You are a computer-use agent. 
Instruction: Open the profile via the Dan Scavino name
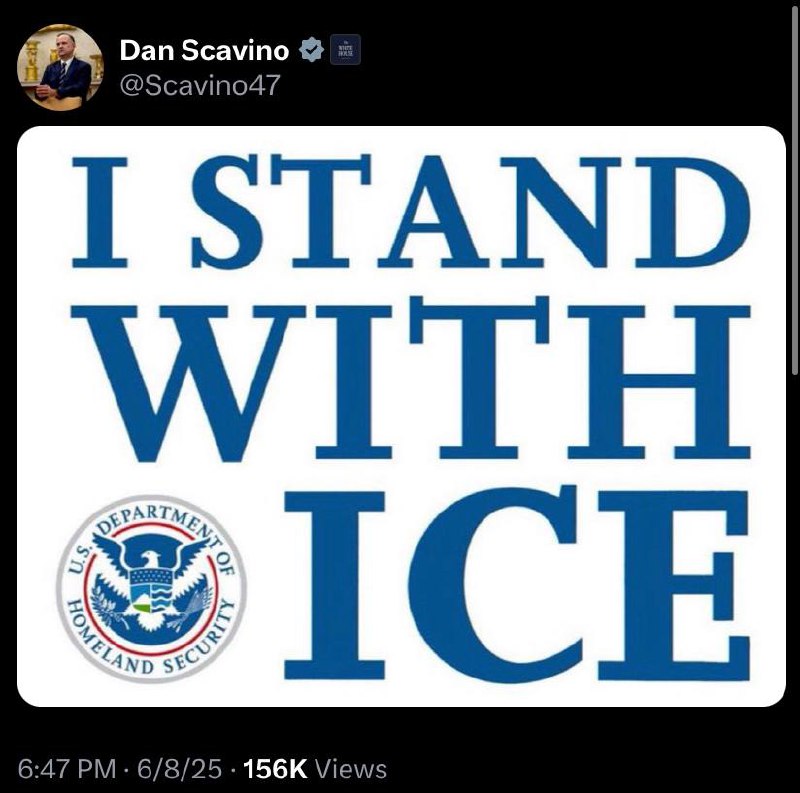pyautogui.click(x=204, y=50)
